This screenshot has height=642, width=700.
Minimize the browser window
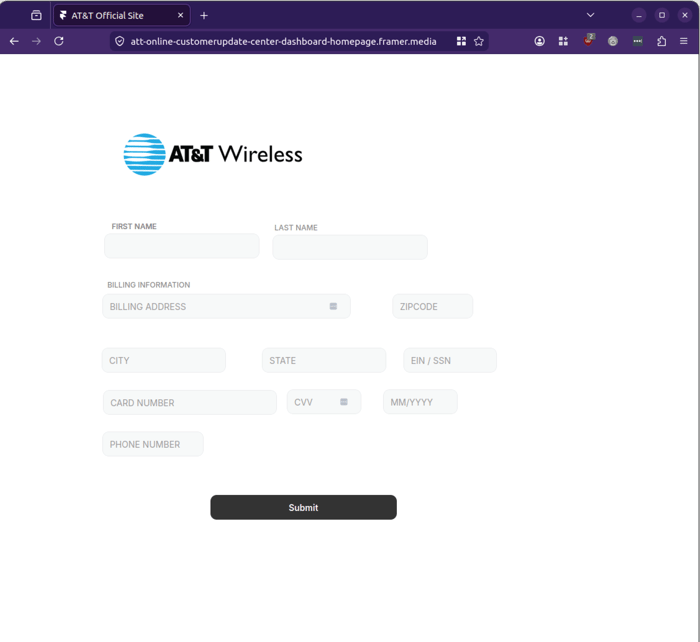[639, 15]
